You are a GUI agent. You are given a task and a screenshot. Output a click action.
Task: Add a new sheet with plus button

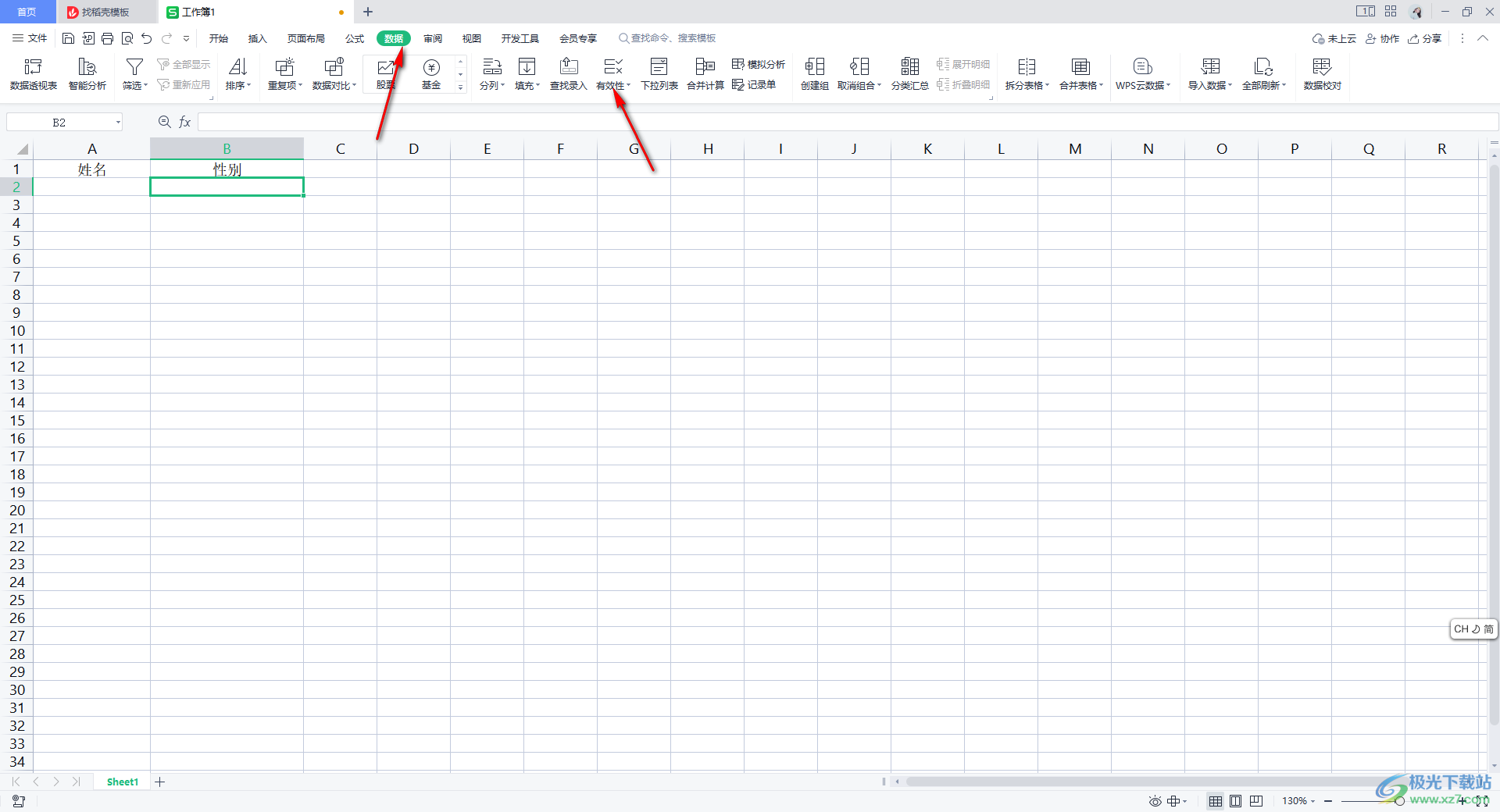click(159, 782)
